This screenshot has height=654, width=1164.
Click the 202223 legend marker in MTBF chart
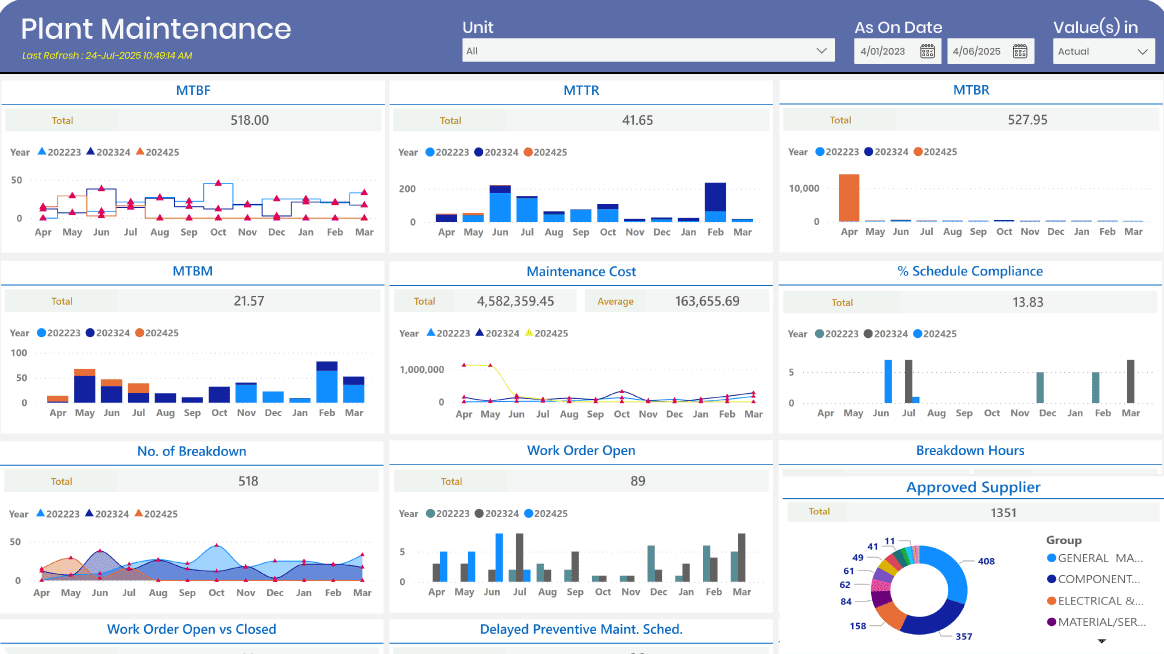click(x=42, y=152)
